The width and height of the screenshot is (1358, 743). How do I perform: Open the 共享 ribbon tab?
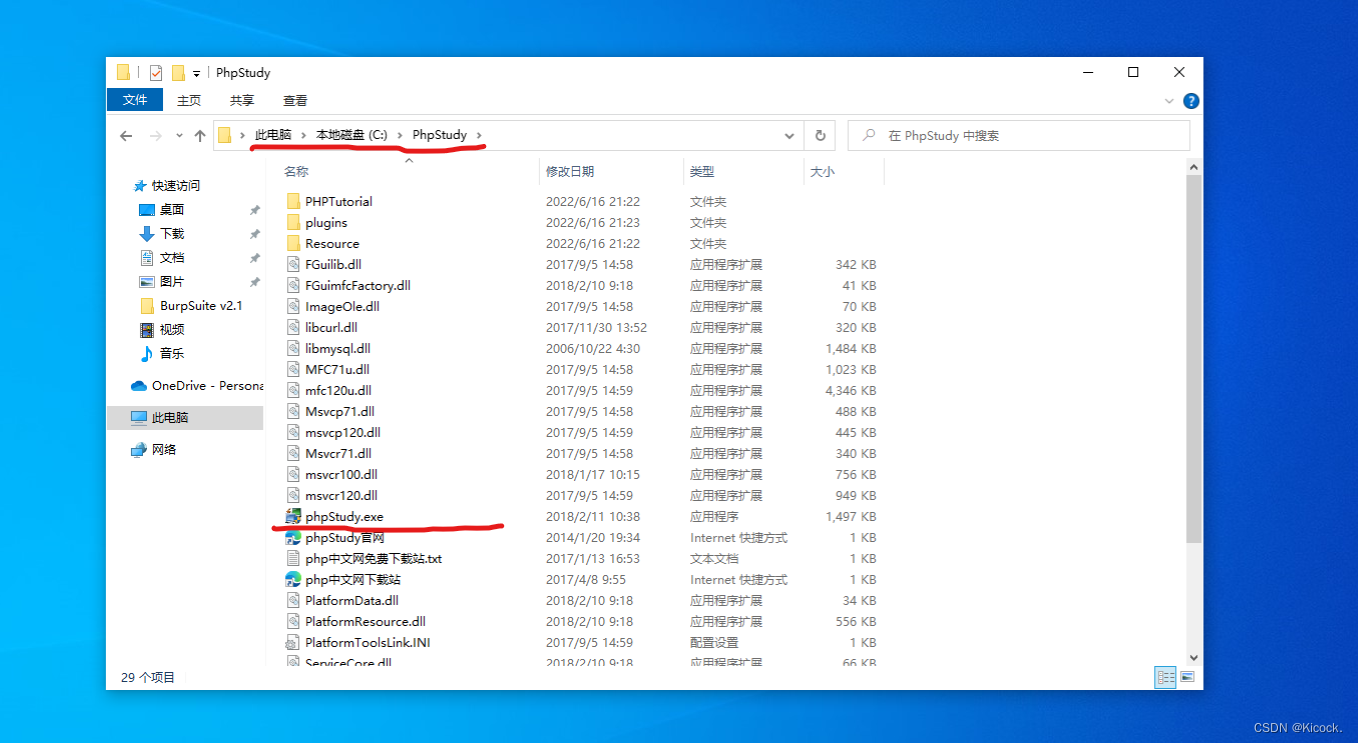[x=242, y=100]
